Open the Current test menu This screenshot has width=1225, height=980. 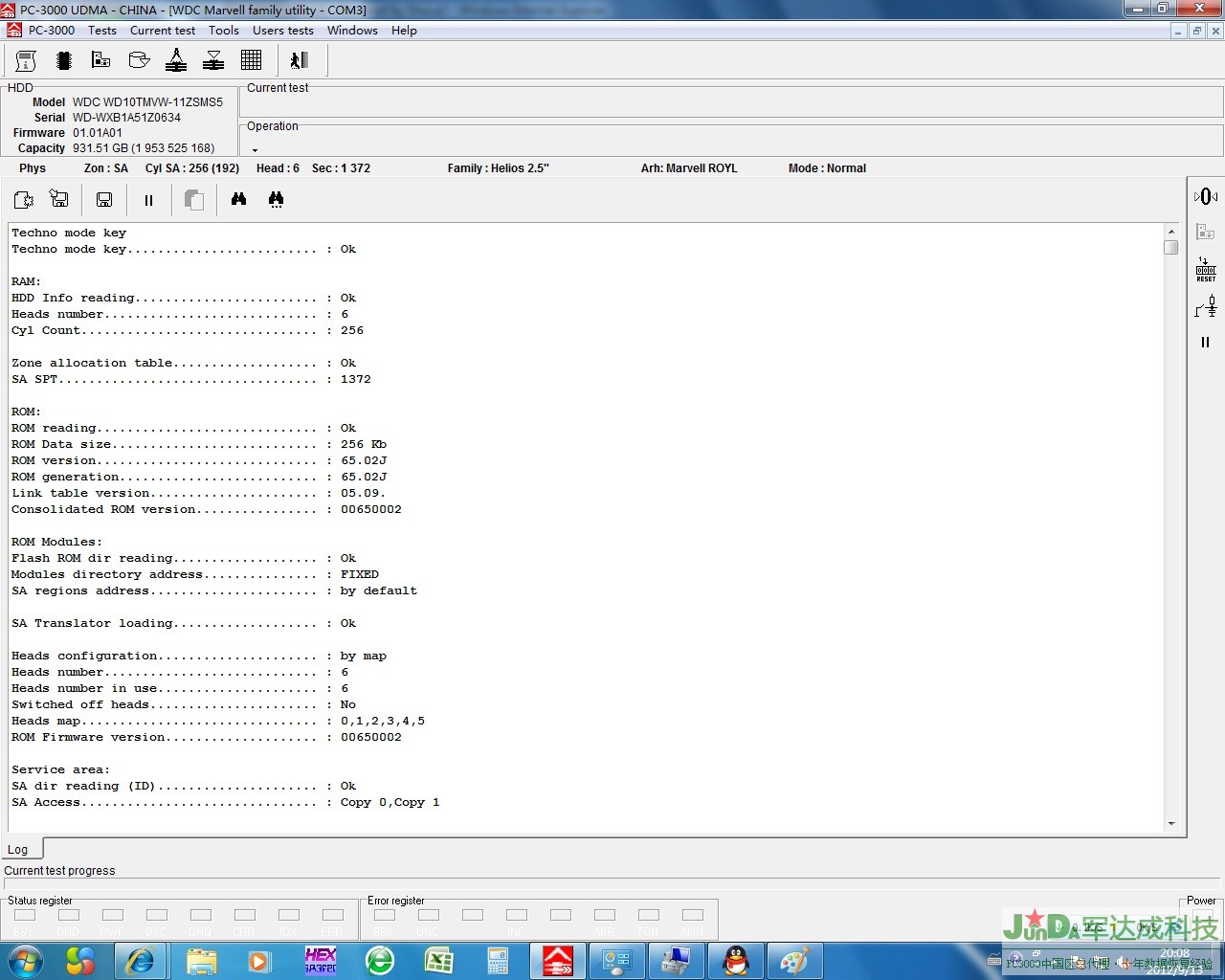[x=163, y=31]
